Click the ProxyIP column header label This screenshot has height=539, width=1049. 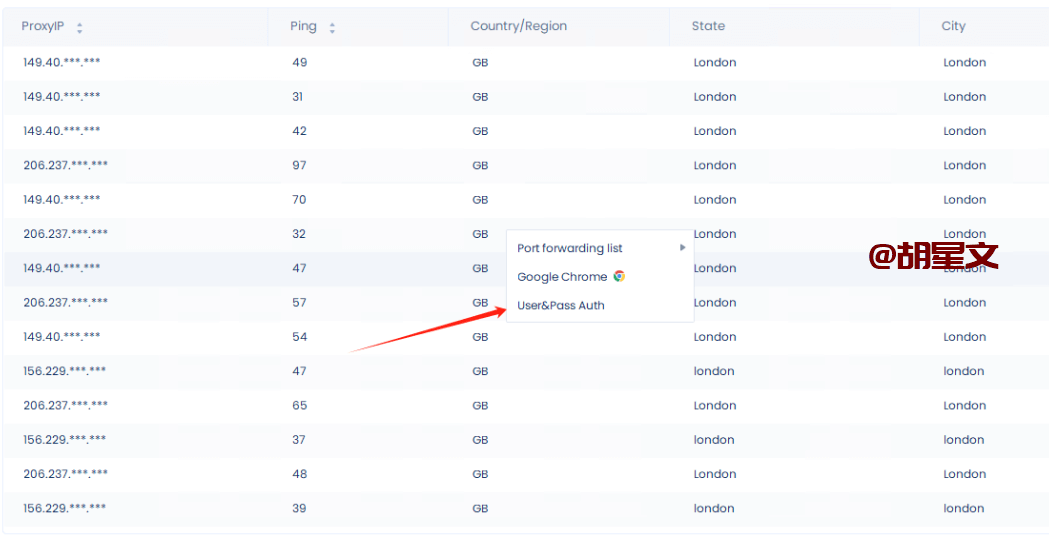coord(43,26)
